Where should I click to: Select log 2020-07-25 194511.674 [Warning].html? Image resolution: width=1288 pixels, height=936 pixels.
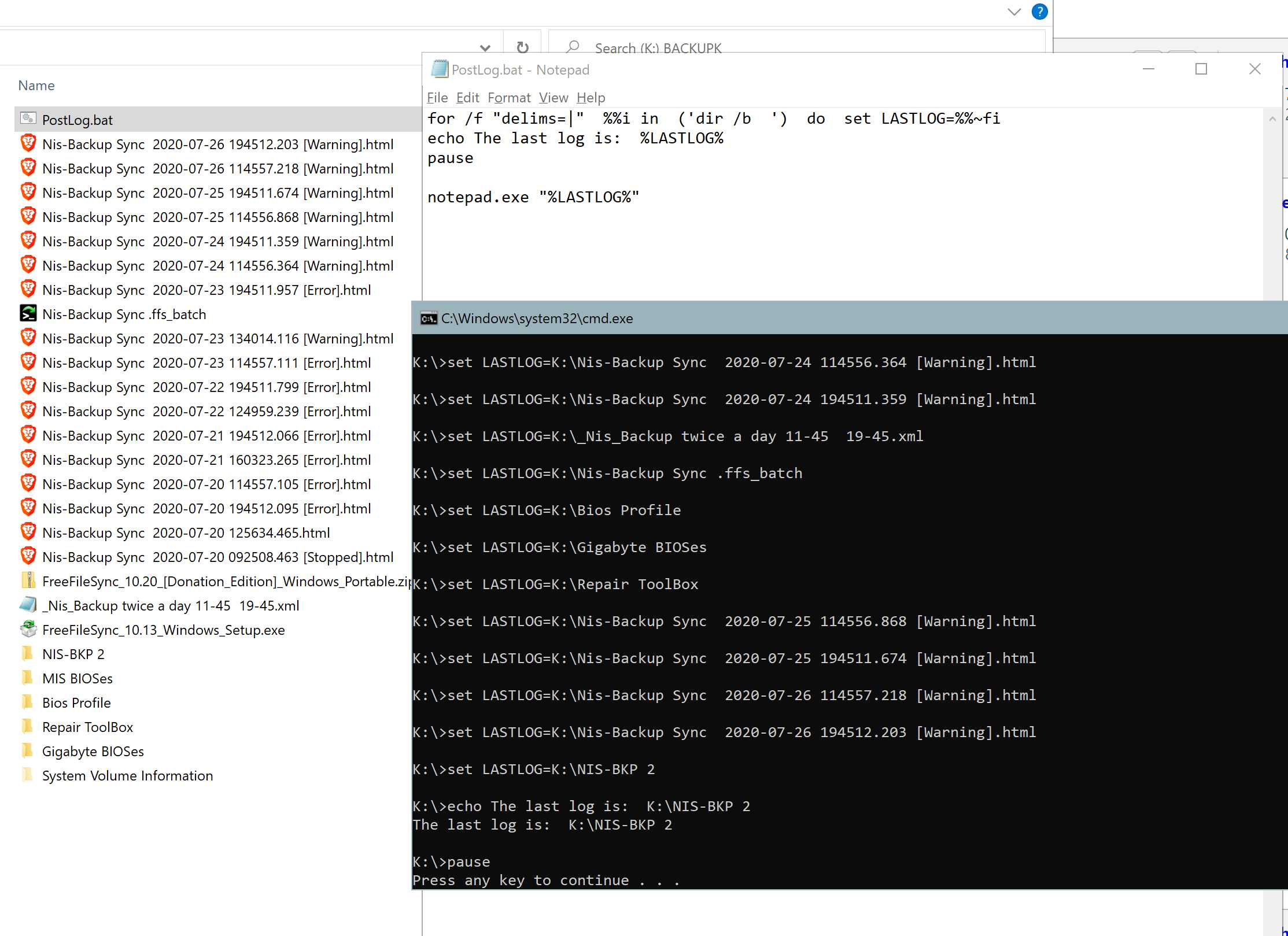(217, 193)
